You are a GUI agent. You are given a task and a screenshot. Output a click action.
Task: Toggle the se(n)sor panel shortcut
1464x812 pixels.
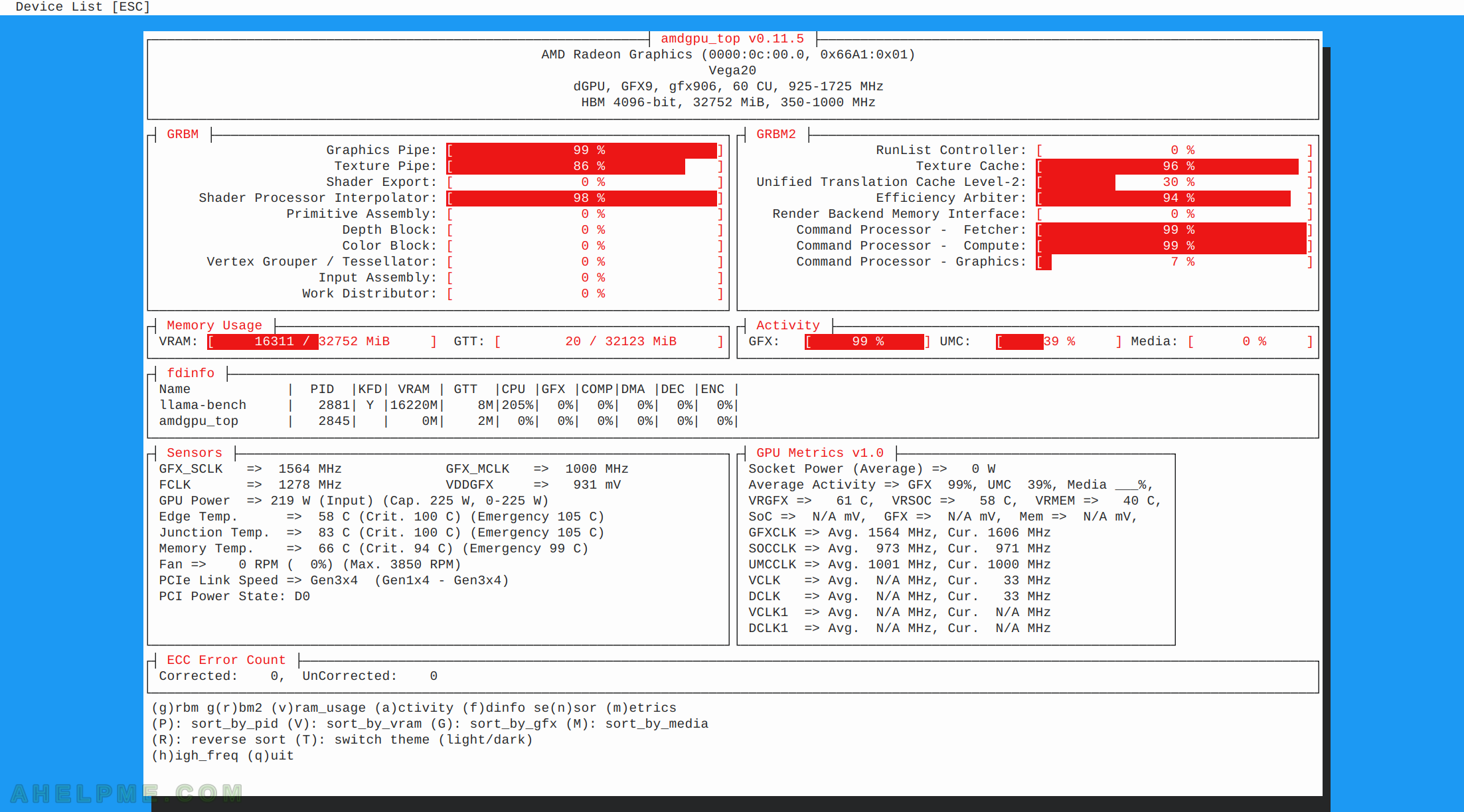[x=565, y=708]
